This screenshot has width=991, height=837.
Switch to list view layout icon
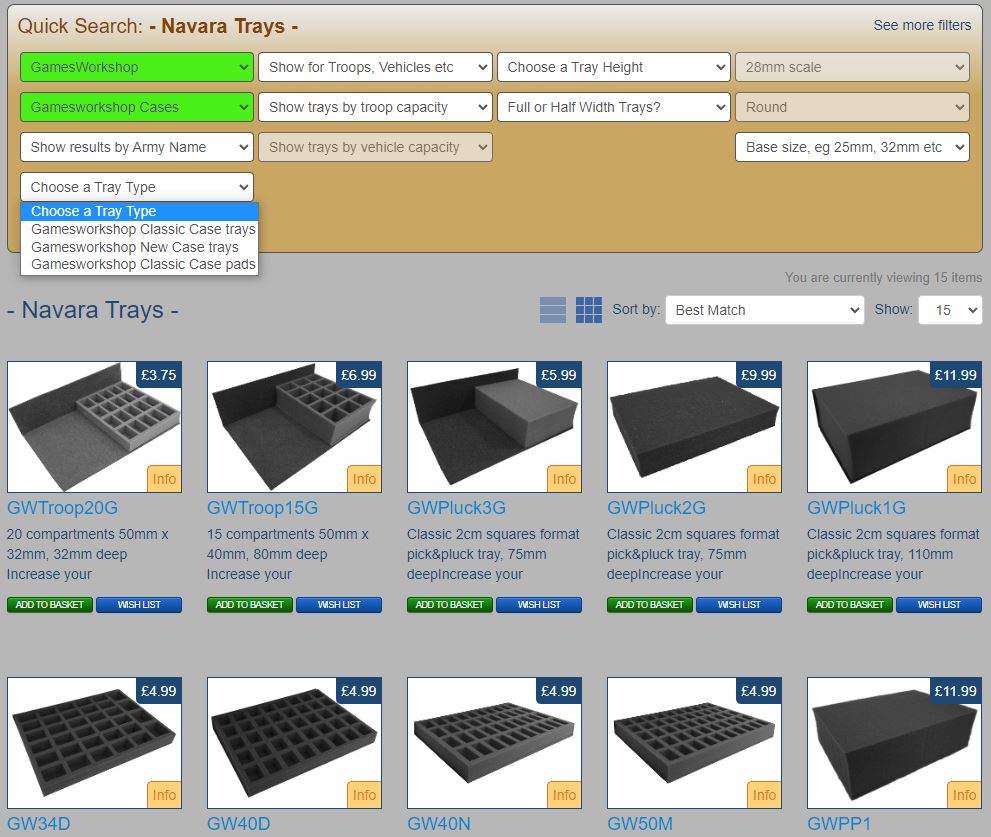coord(553,310)
